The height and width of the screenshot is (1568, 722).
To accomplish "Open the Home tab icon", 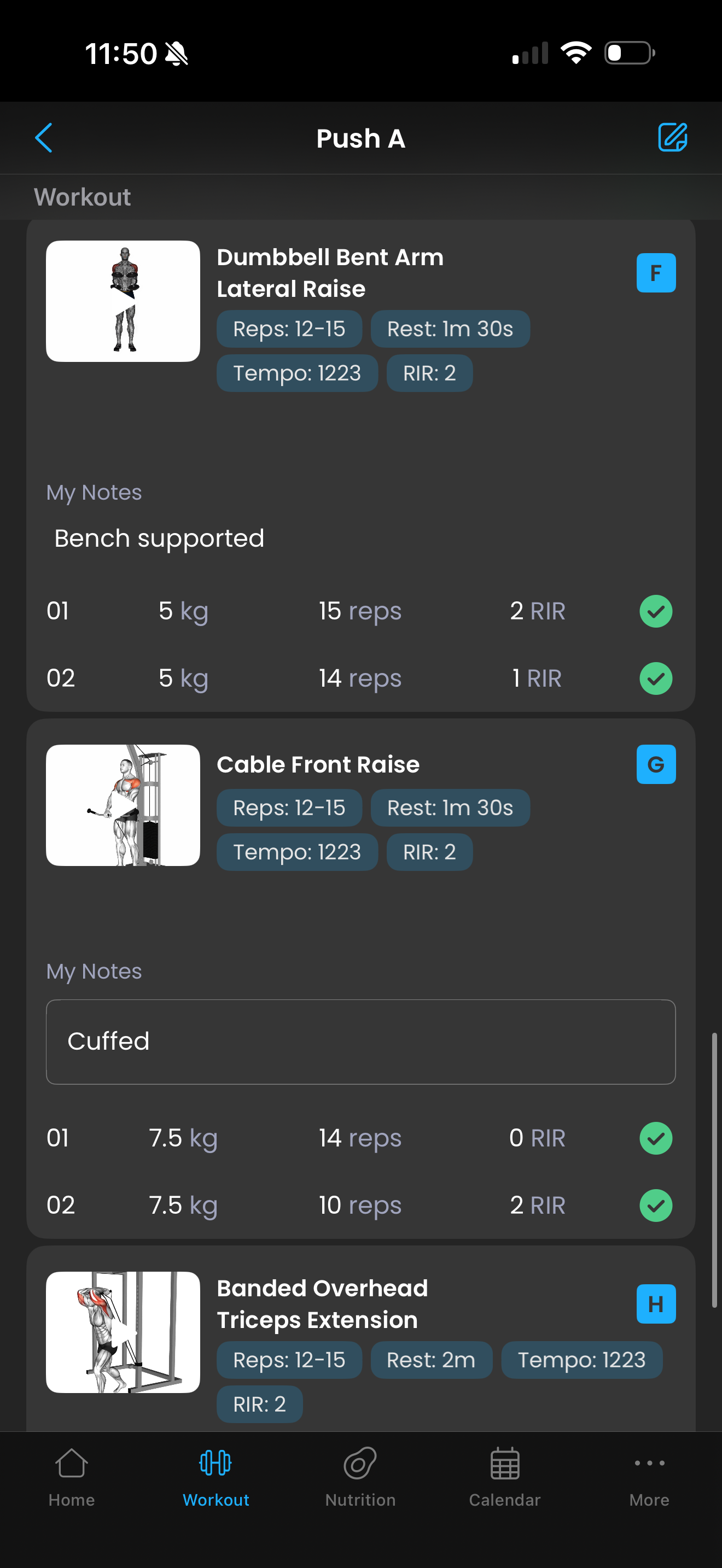I will [72, 1464].
